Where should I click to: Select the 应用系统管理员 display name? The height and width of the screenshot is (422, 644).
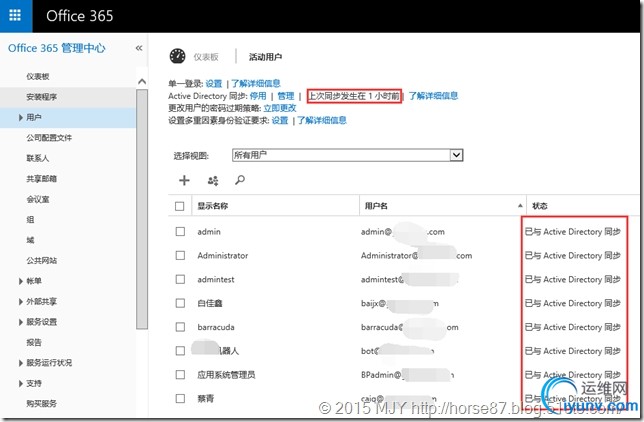[226, 375]
